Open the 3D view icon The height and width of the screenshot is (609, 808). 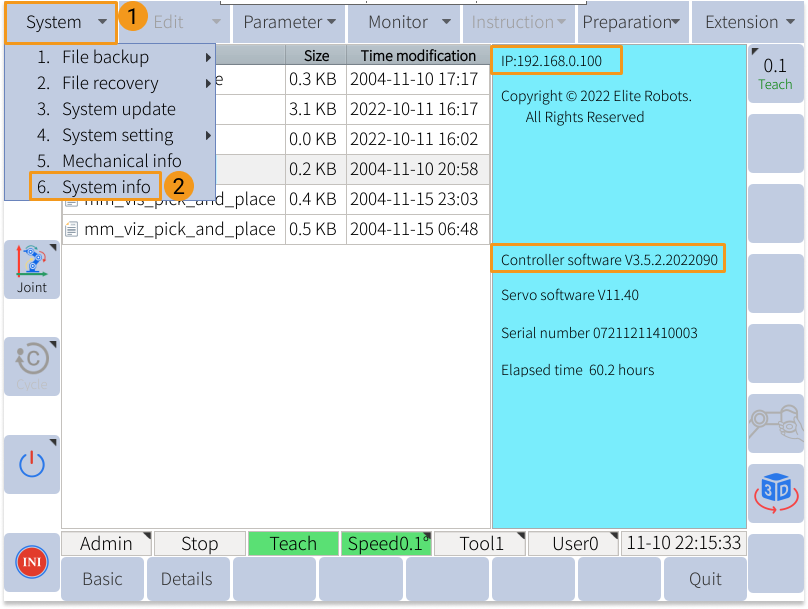coord(776,493)
